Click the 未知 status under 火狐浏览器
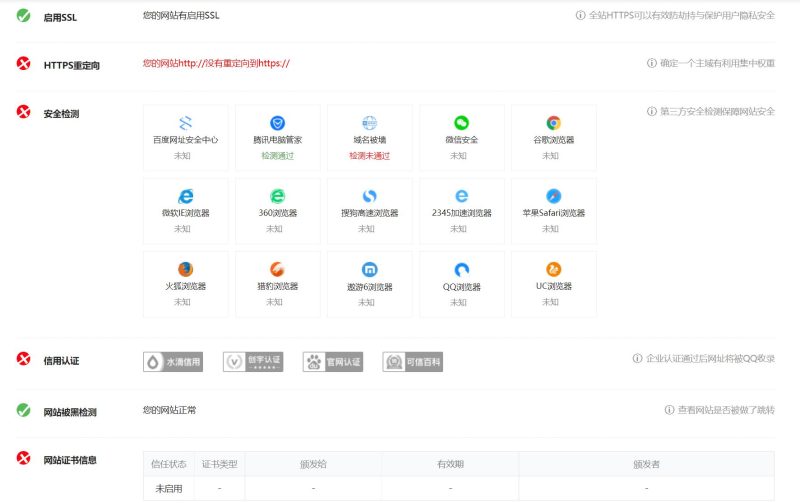The image size is (800, 503). point(182,301)
